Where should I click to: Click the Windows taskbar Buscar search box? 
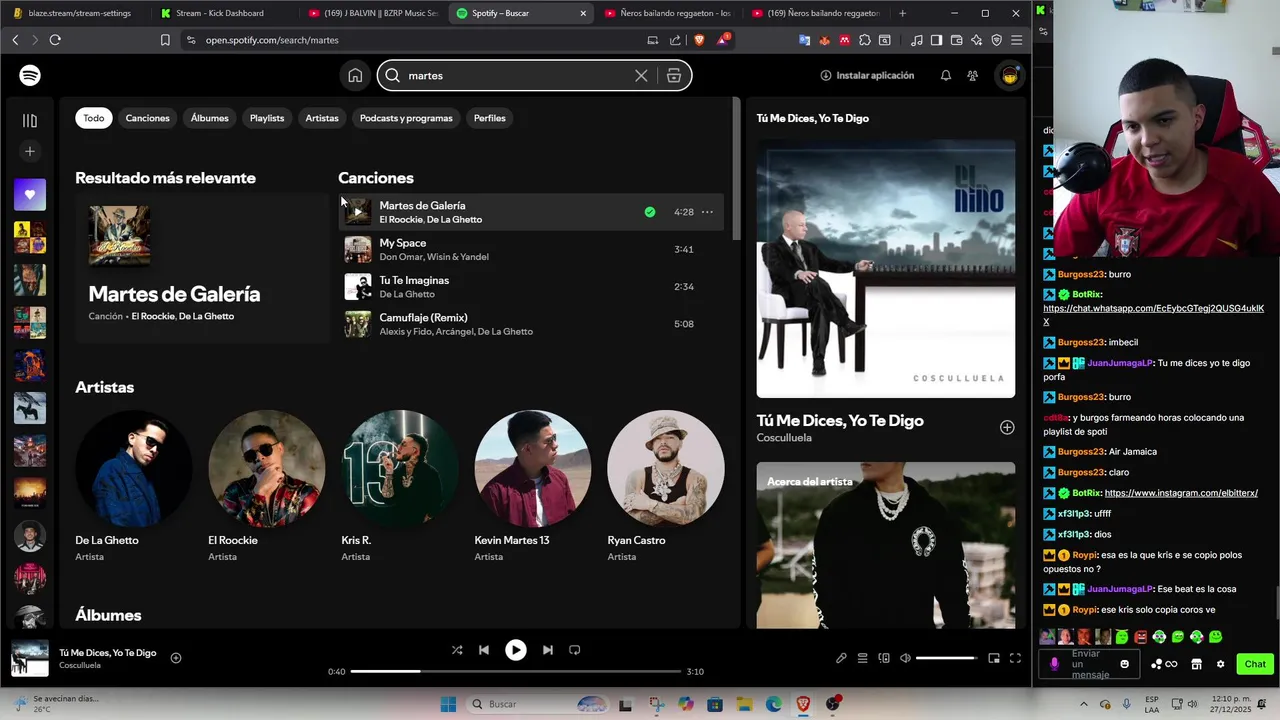[540, 704]
